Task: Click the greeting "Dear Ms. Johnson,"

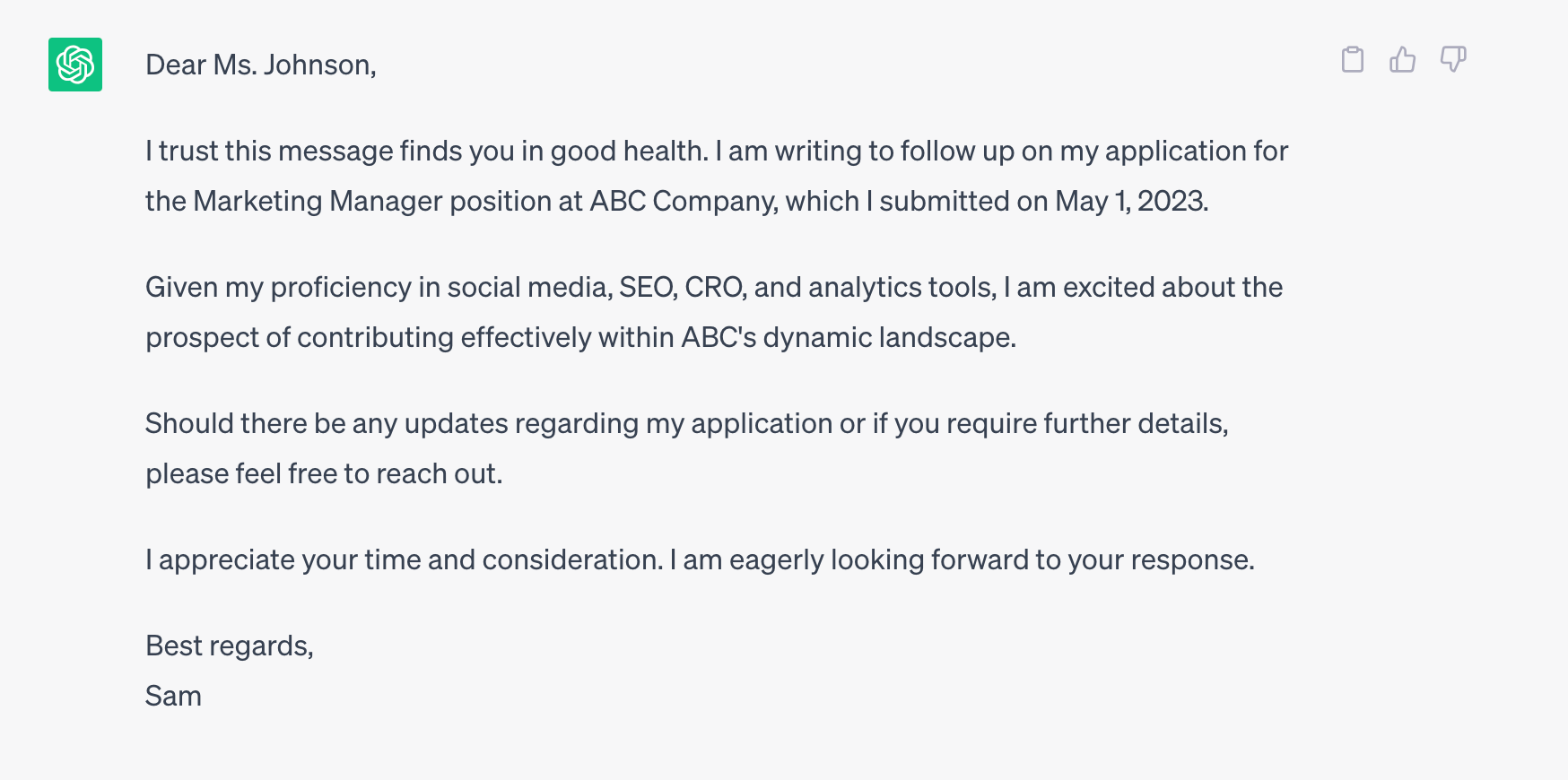Action: click(261, 65)
